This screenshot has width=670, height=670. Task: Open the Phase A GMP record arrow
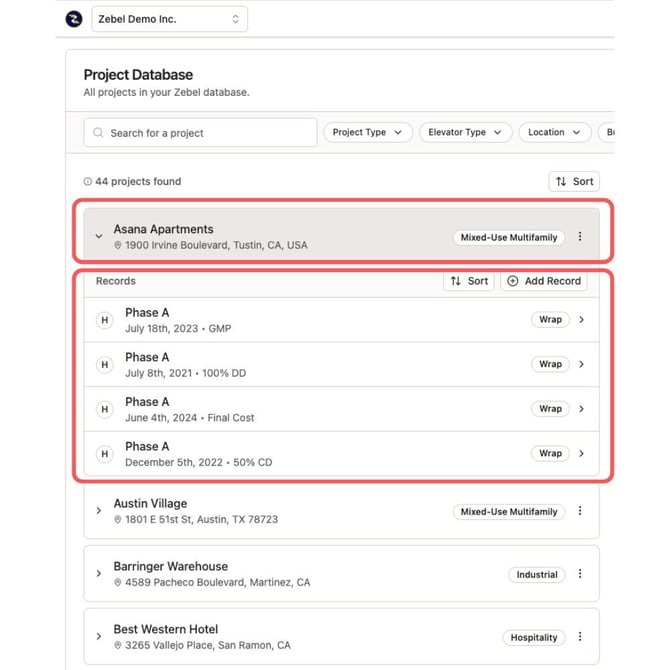pos(581,320)
